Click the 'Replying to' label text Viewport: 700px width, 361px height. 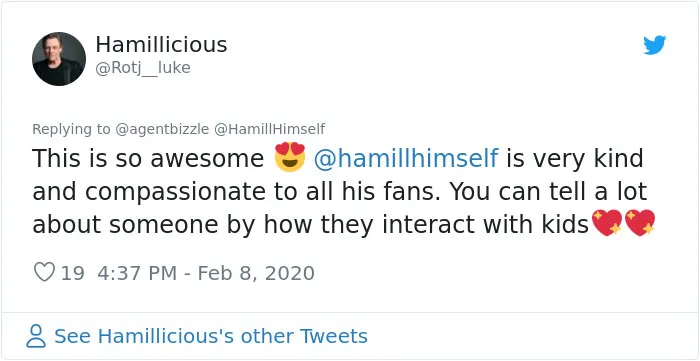point(71,129)
